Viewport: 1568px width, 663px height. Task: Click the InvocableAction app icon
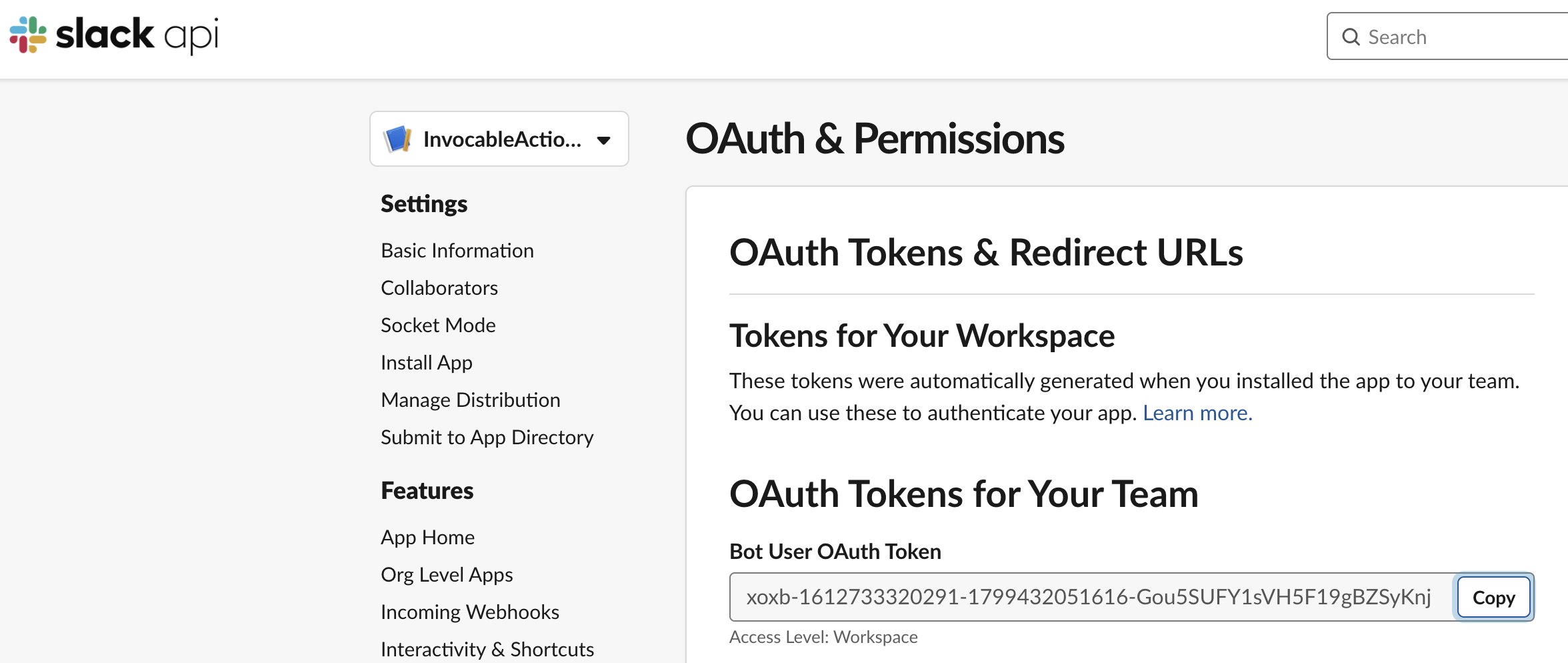(396, 139)
